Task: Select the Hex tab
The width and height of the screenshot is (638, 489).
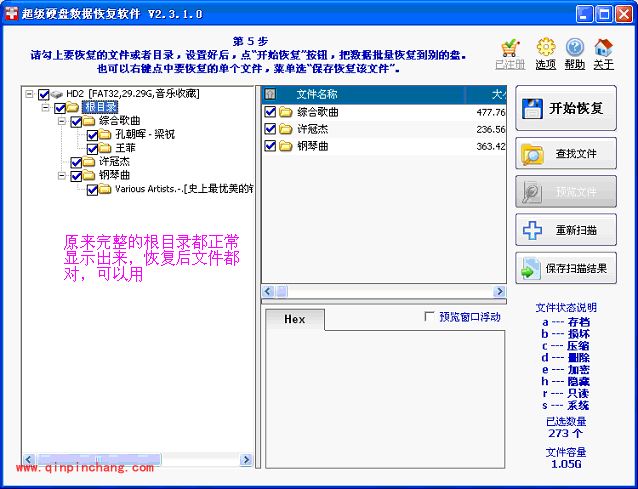Action: coord(295,319)
